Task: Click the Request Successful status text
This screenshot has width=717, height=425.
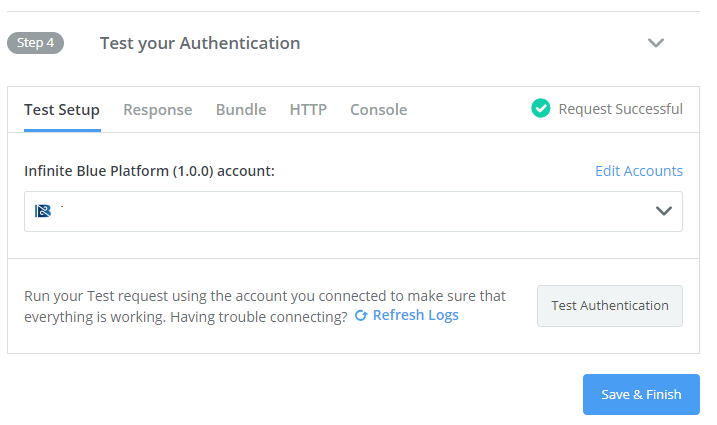Action: point(621,109)
